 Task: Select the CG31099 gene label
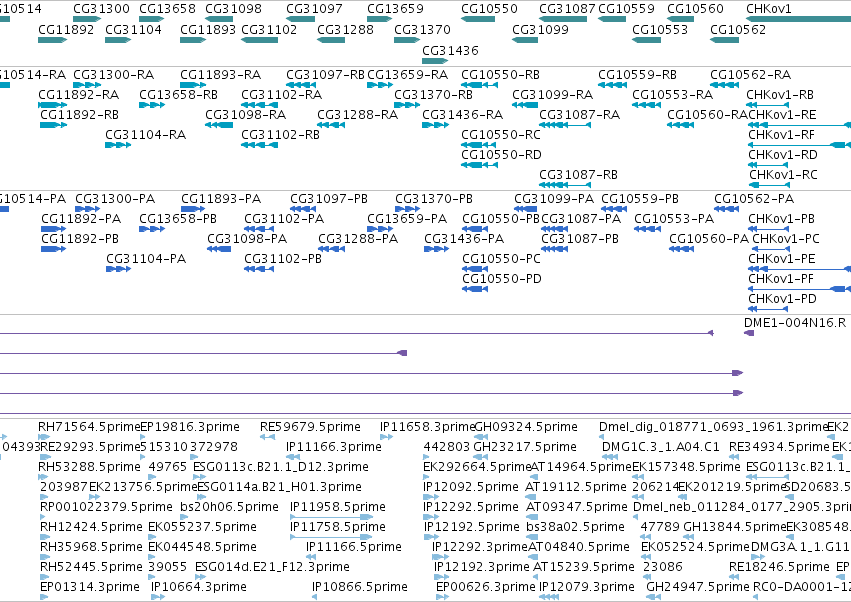click(541, 29)
